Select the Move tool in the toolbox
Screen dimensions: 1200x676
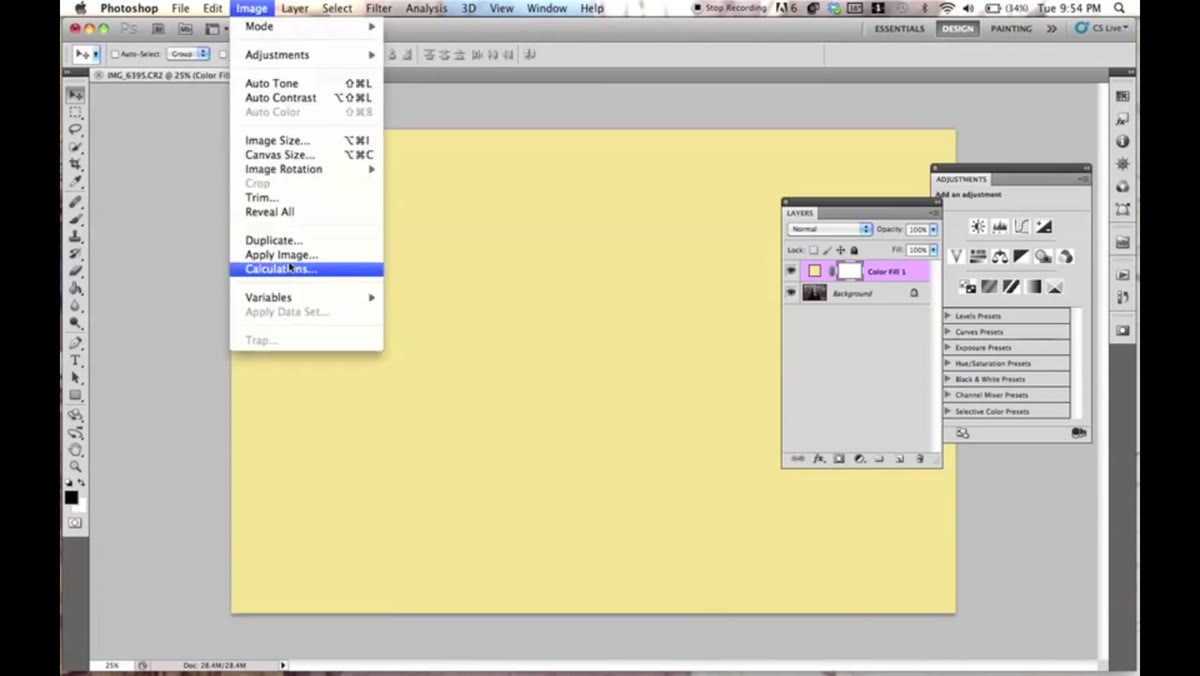click(x=75, y=95)
